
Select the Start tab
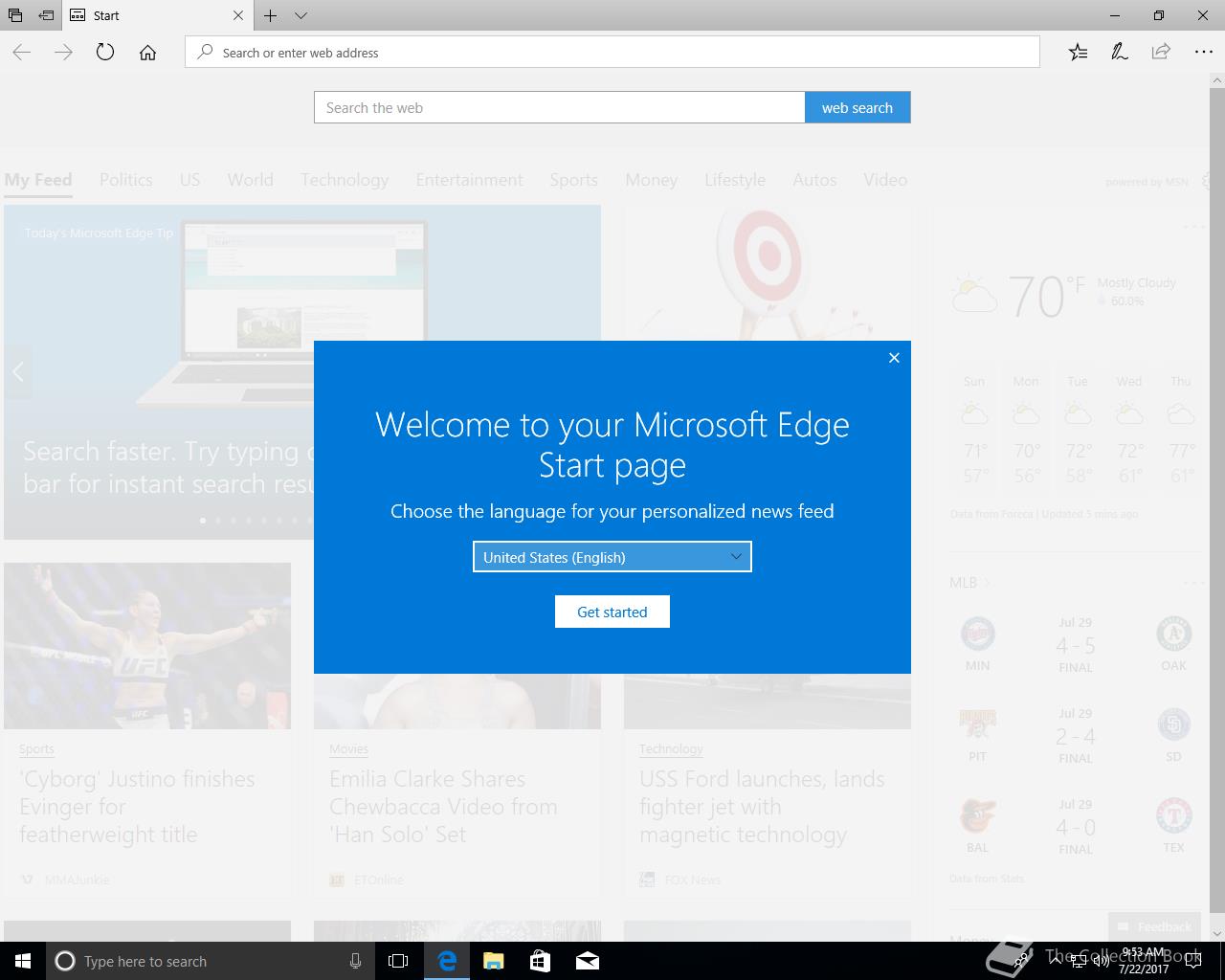tap(158, 15)
